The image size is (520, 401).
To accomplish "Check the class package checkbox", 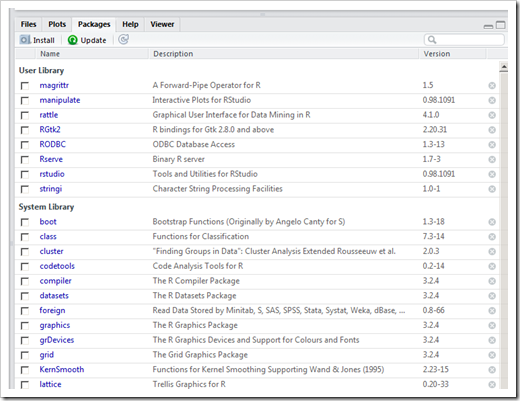I will coord(25,237).
